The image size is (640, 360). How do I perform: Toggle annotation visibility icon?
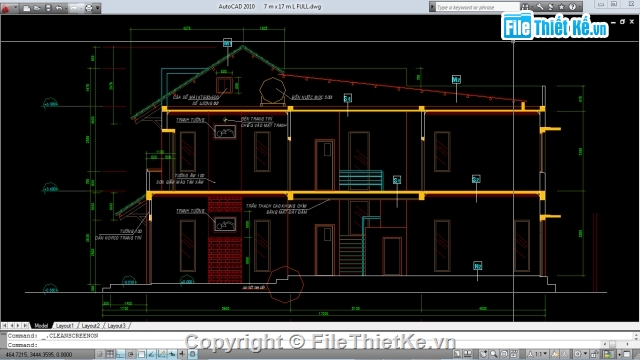555,354
